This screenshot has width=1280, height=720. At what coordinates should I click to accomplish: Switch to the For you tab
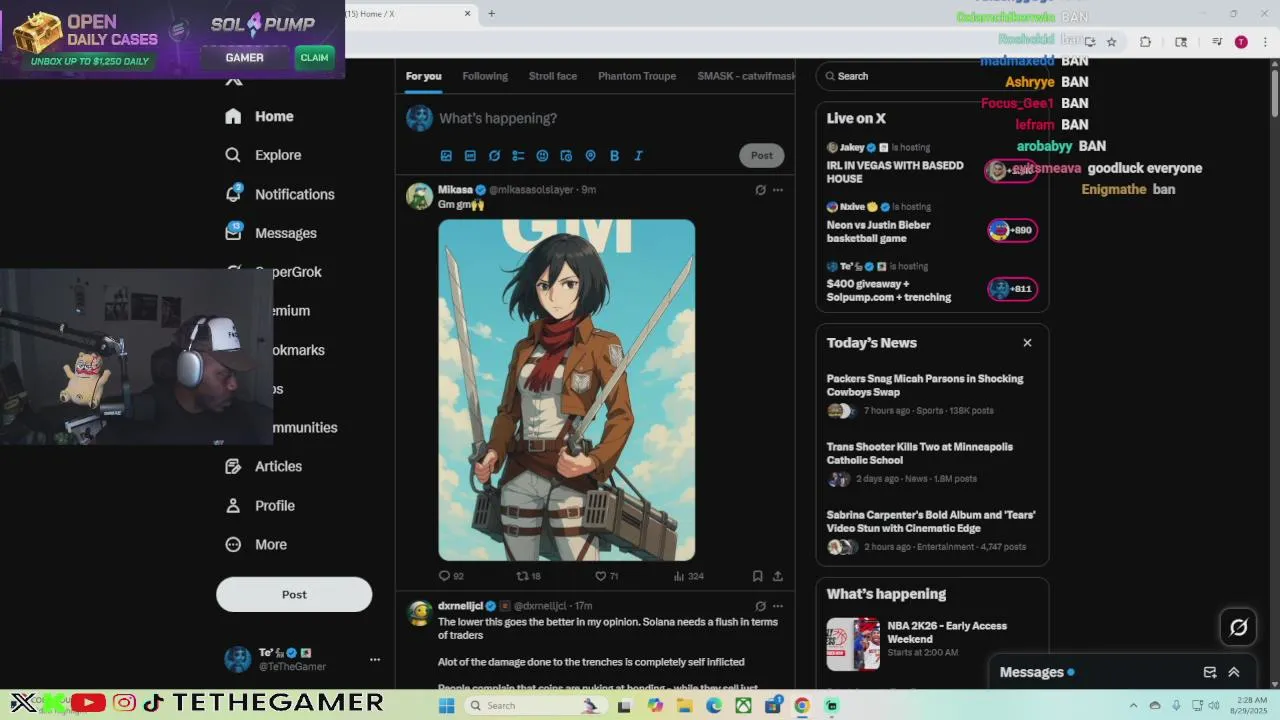click(x=423, y=76)
